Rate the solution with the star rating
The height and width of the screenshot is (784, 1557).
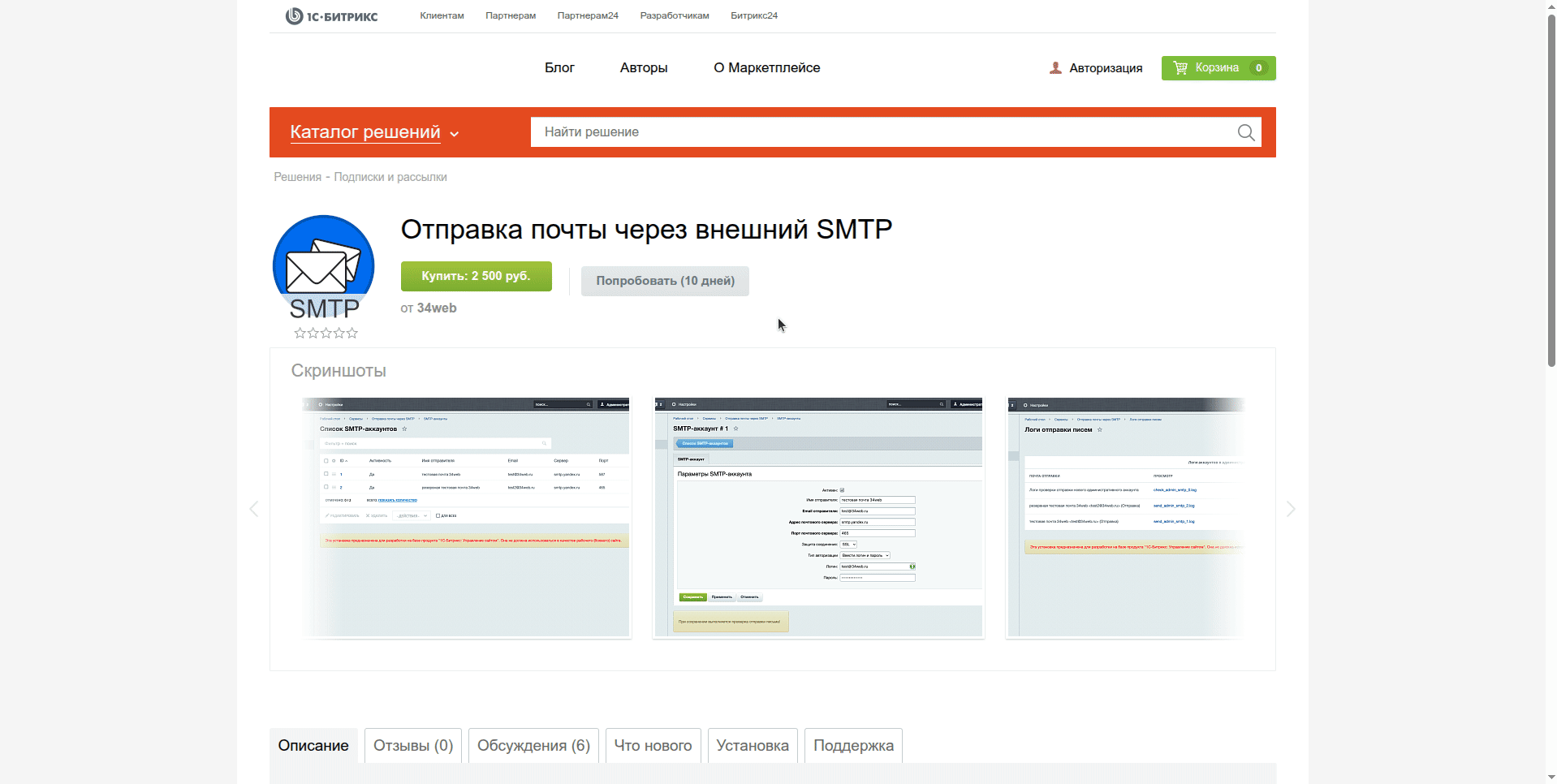[x=326, y=333]
